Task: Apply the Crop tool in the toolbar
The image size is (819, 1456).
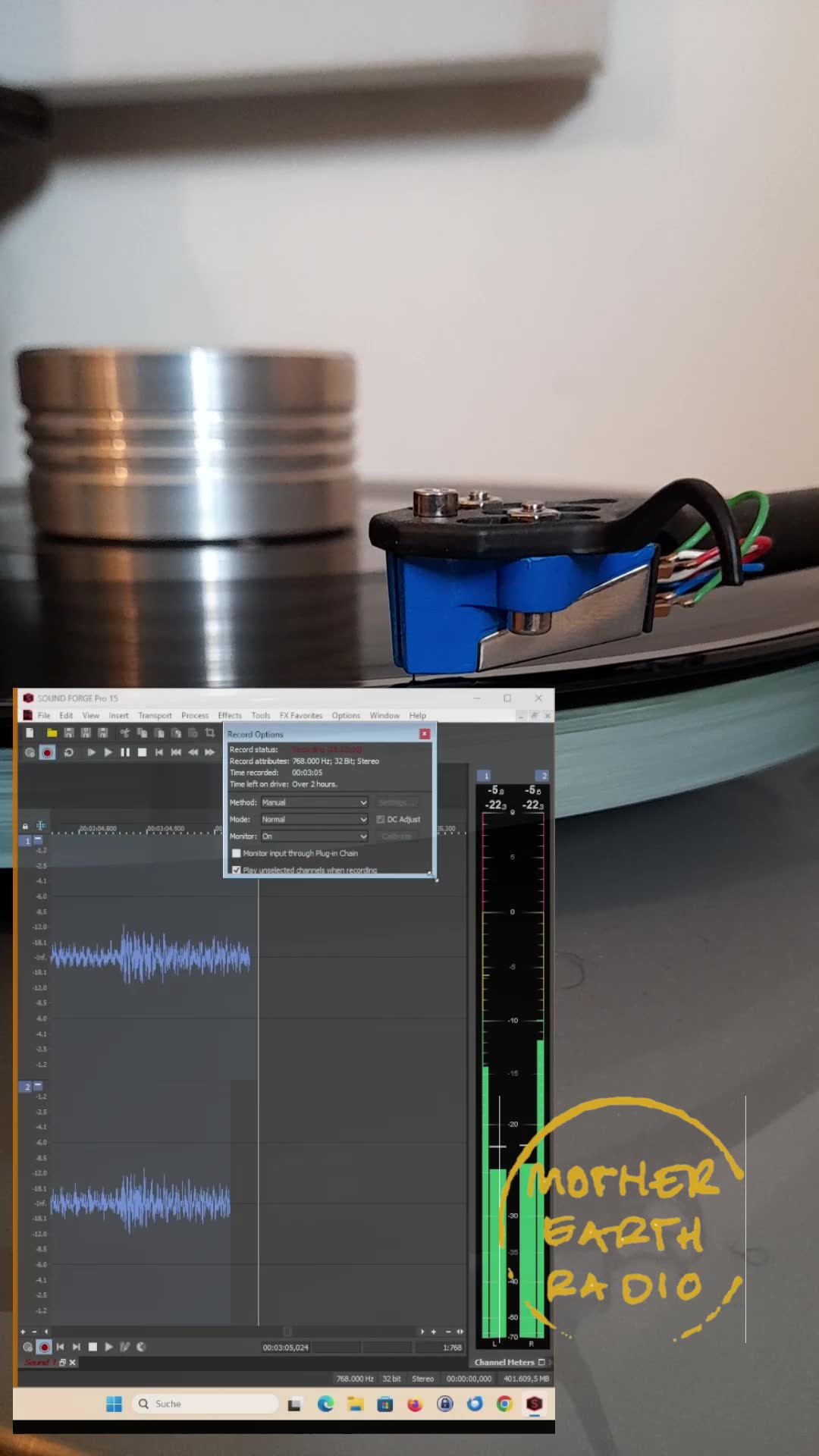Action: [x=210, y=733]
